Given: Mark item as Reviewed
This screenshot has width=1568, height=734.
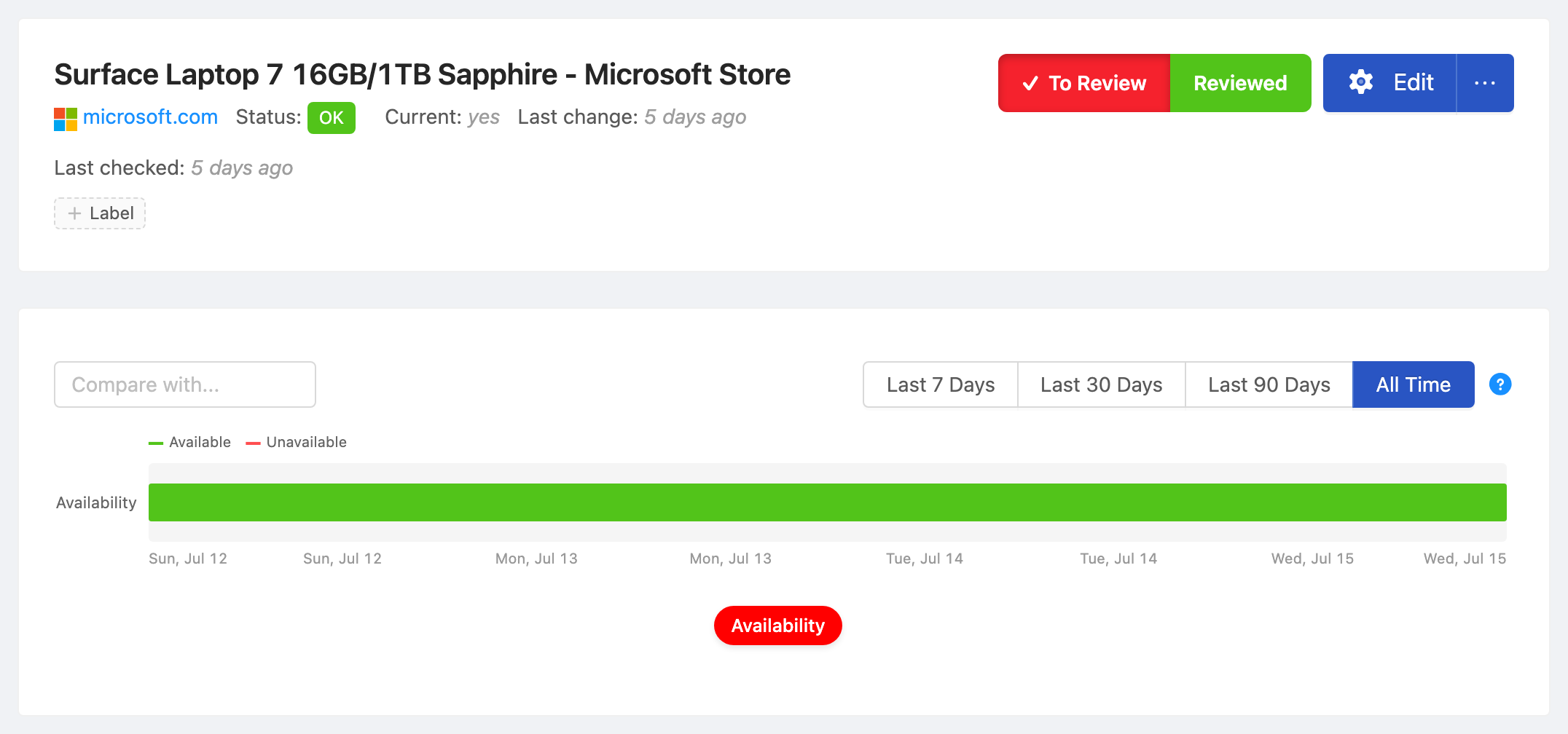Looking at the screenshot, I should (1241, 83).
